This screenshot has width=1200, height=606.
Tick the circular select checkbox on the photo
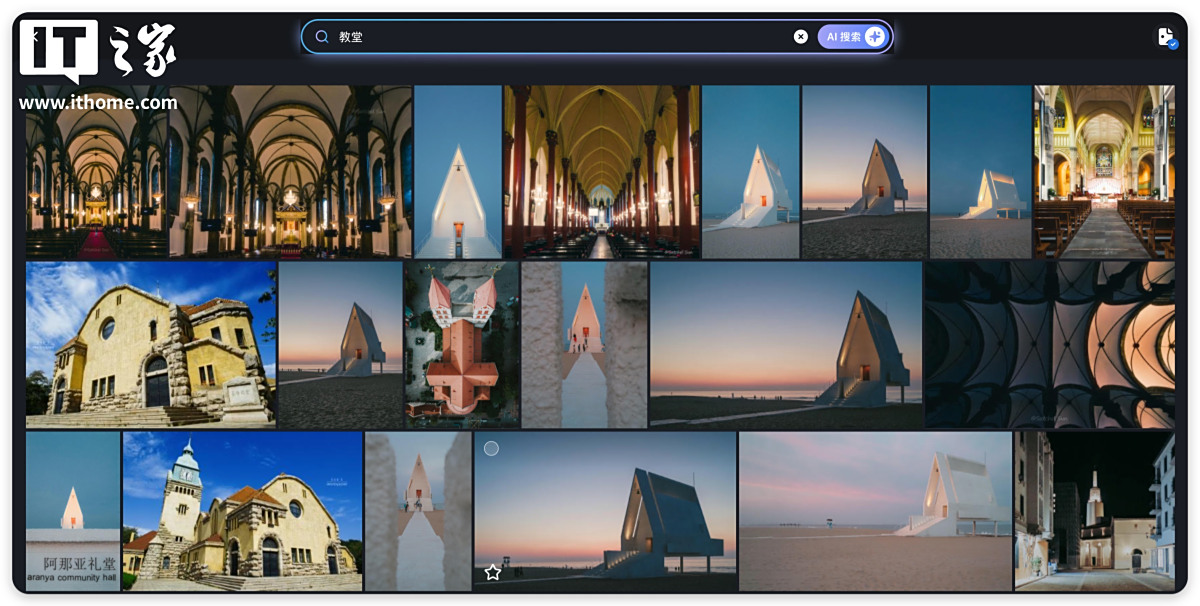[x=491, y=449]
